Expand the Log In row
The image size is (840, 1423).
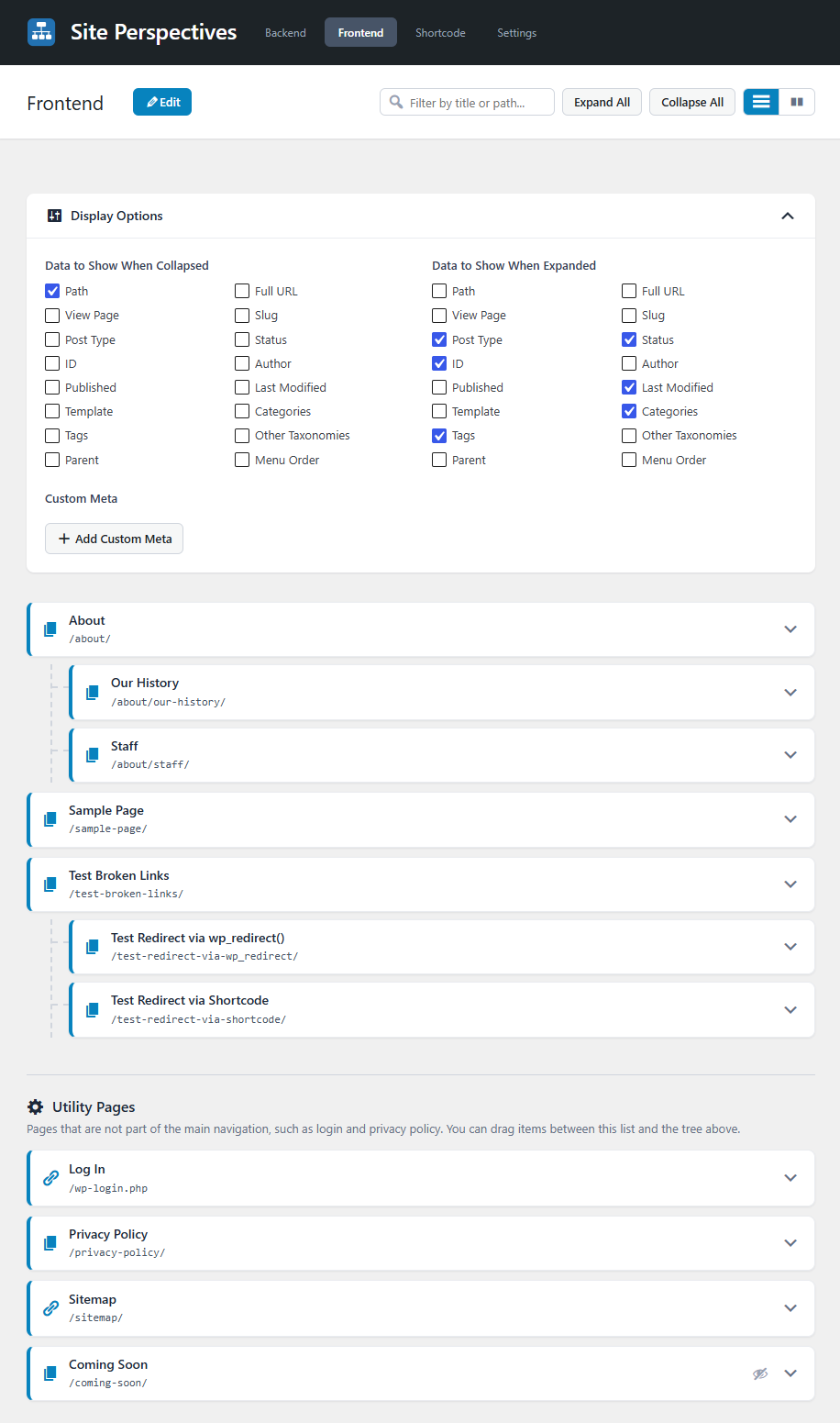pyautogui.click(x=790, y=1178)
